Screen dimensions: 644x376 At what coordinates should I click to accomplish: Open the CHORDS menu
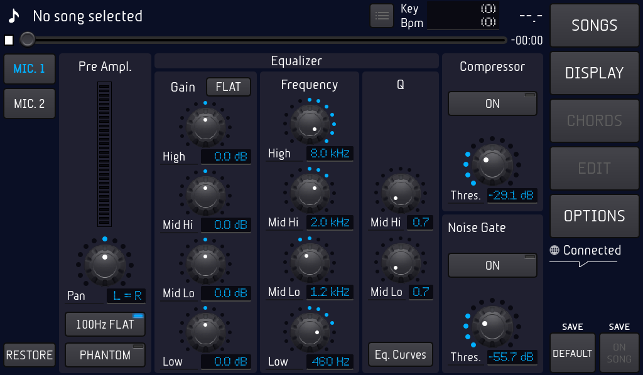[594, 121]
